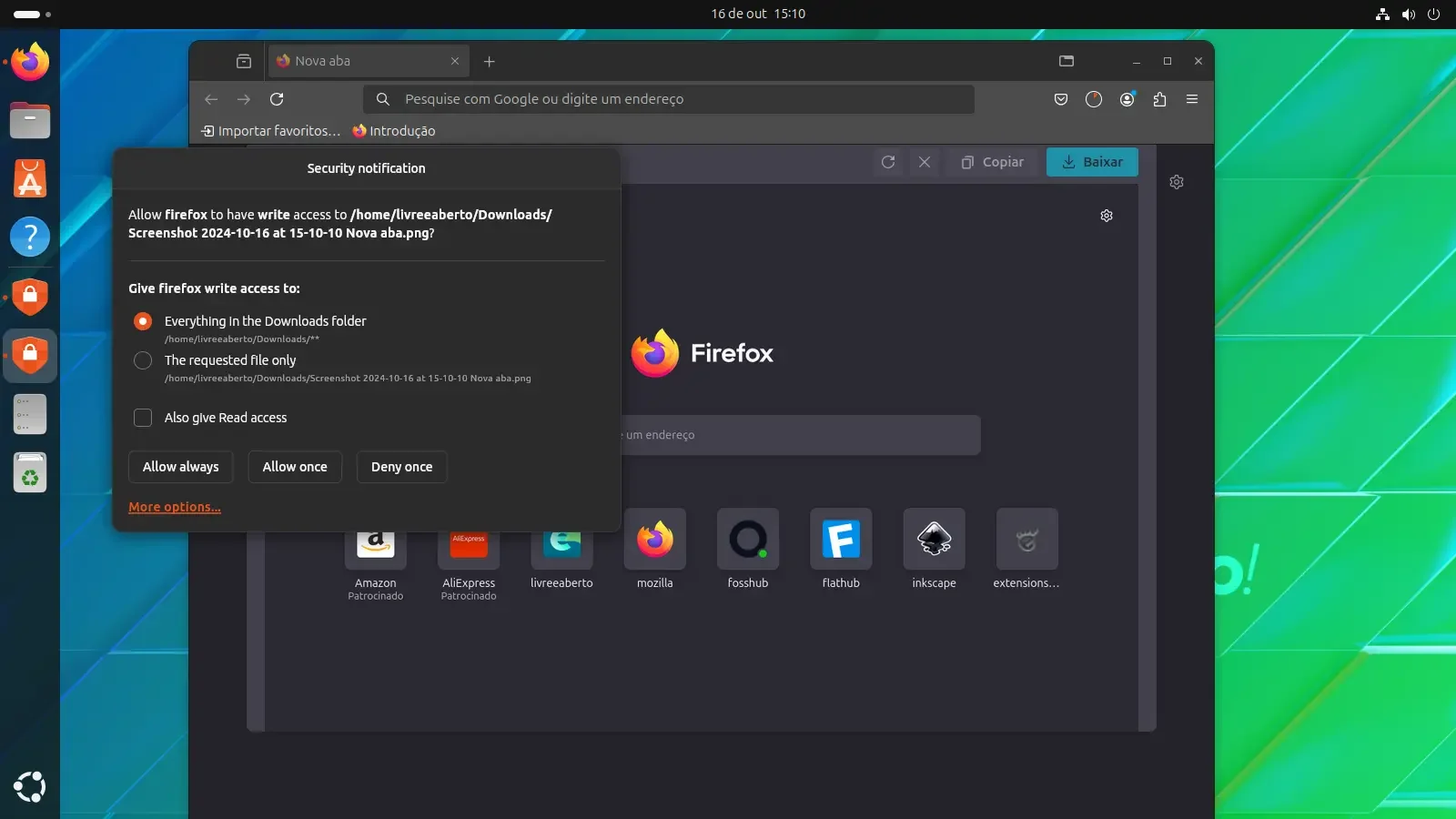Click the icon left of the minimize button
Screen dimensions: 1456x819
click(1067, 61)
